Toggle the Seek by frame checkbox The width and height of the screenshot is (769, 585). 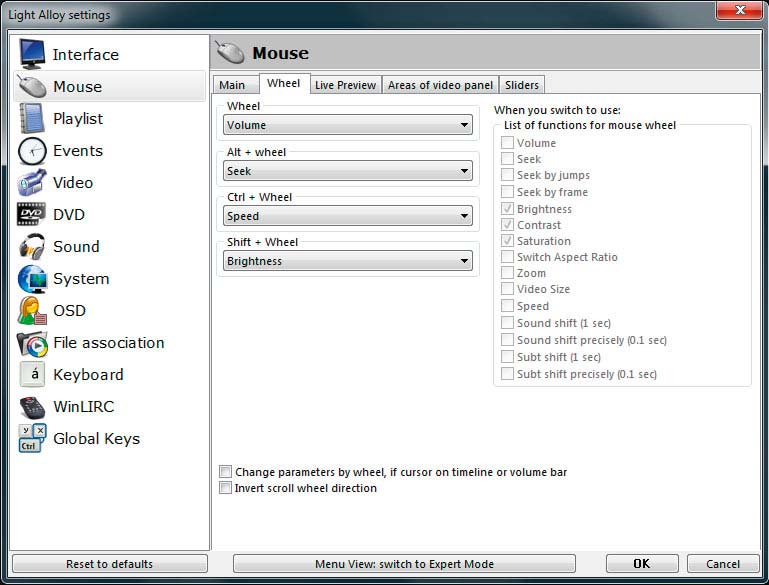pyautogui.click(x=507, y=192)
